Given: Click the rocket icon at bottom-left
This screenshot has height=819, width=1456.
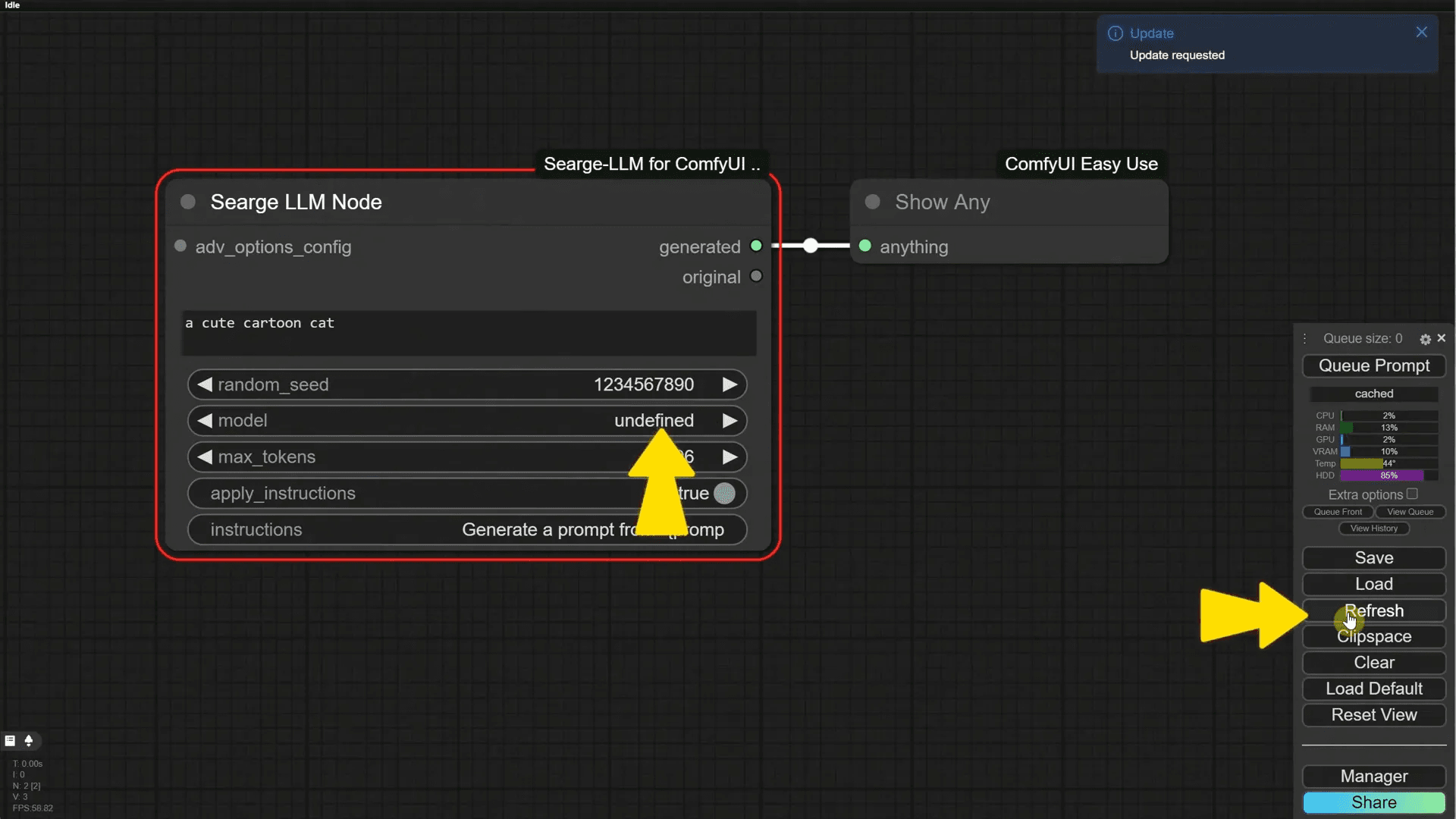Looking at the screenshot, I should 29,741.
